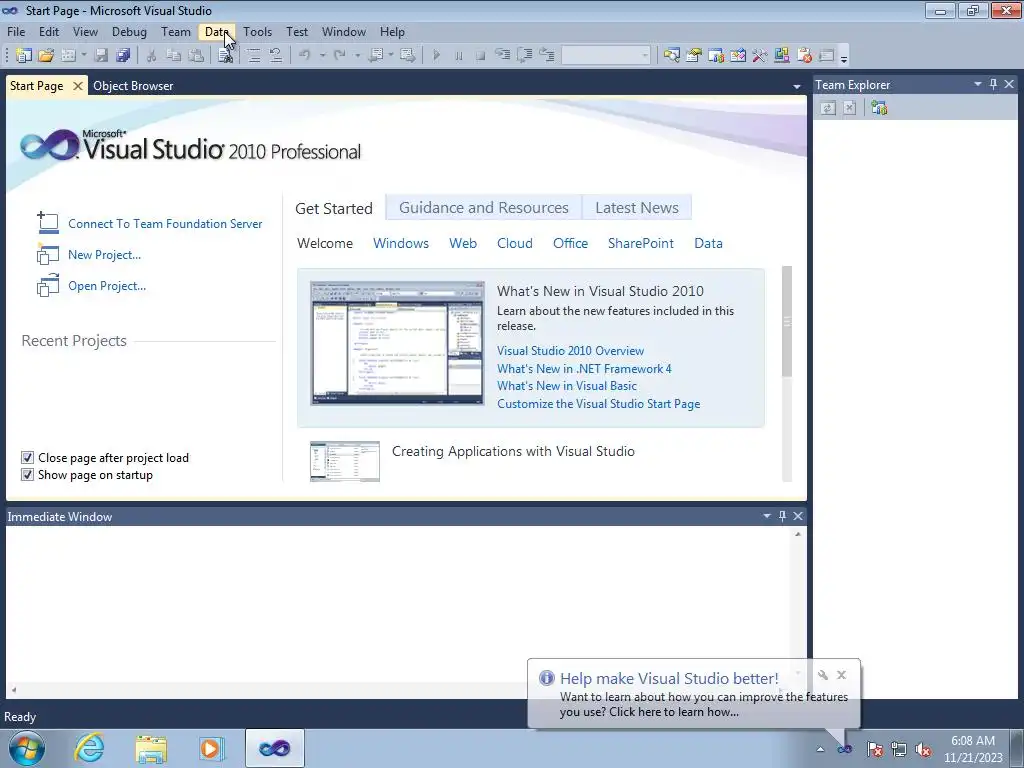
Task: Click the Uncomment Lines toolbar icon
Action: [x=276, y=56]
